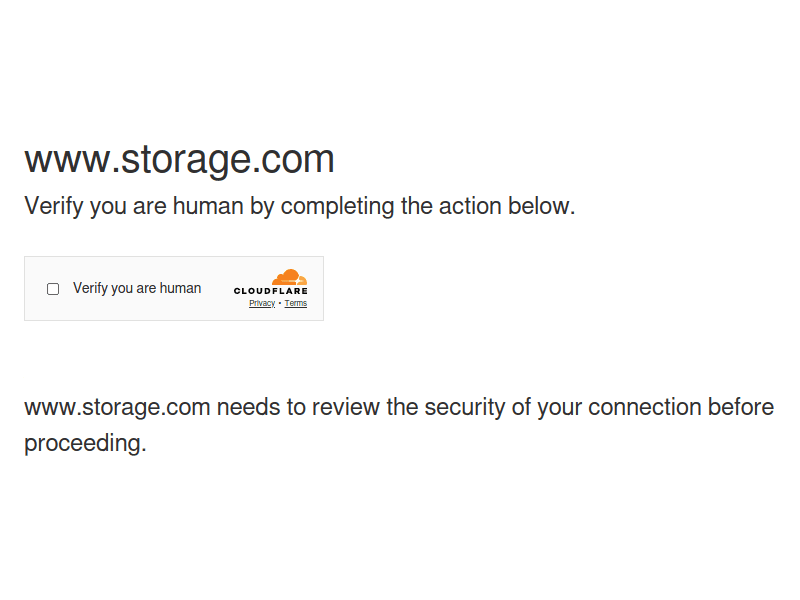Open the Privacy policy link
The width and height of the screenshot is (800, 600).
260,303
